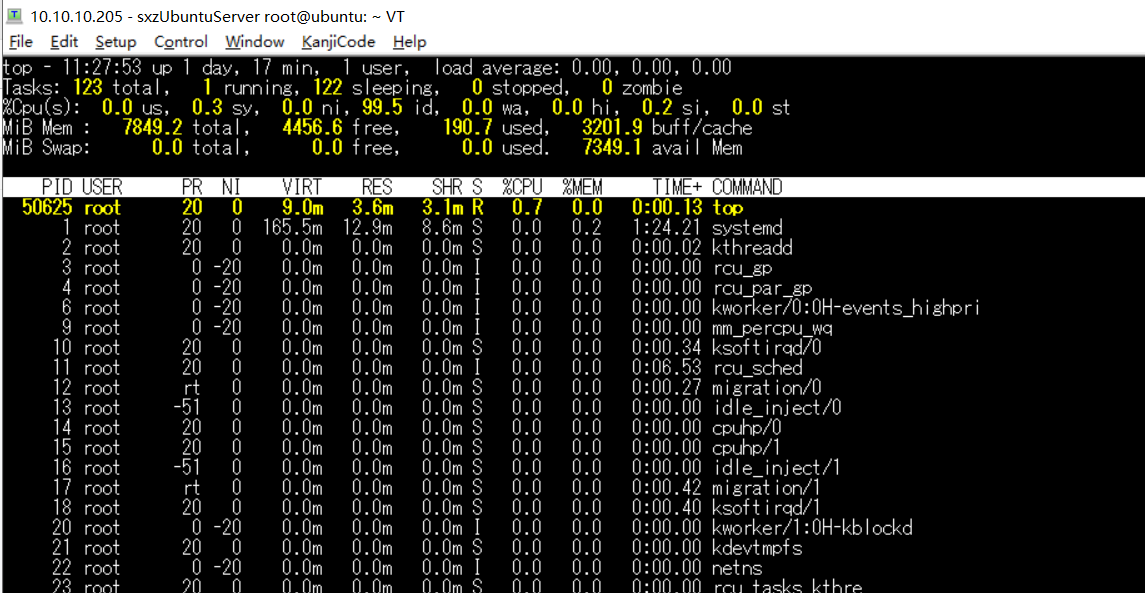Click the VIRT column header
This screenshot has width=1145, height=593.
tap(302, 188)
